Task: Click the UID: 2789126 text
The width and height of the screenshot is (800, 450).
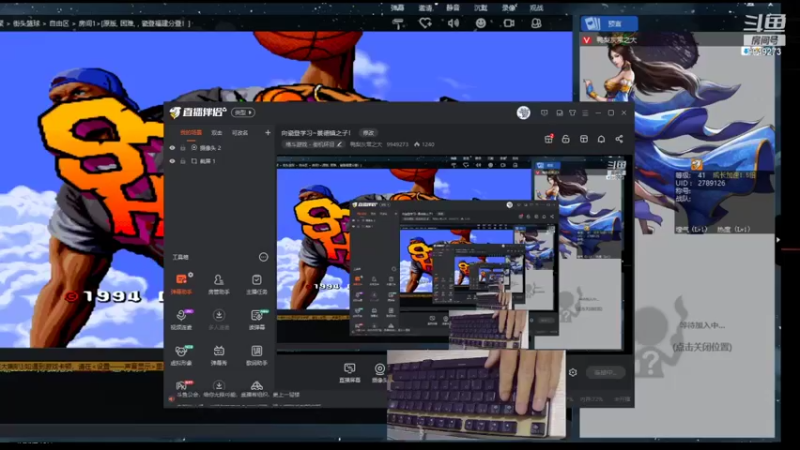Action: [700, 183]
